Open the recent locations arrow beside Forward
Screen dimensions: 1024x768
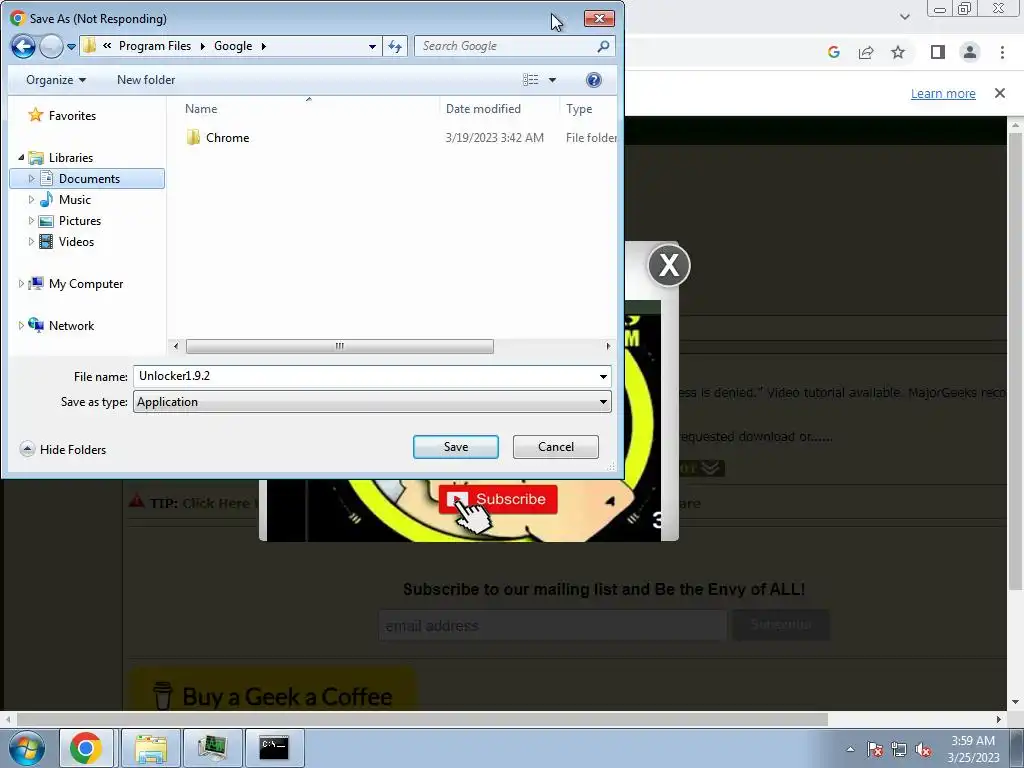pyautogui.click(x=71, y=46)
